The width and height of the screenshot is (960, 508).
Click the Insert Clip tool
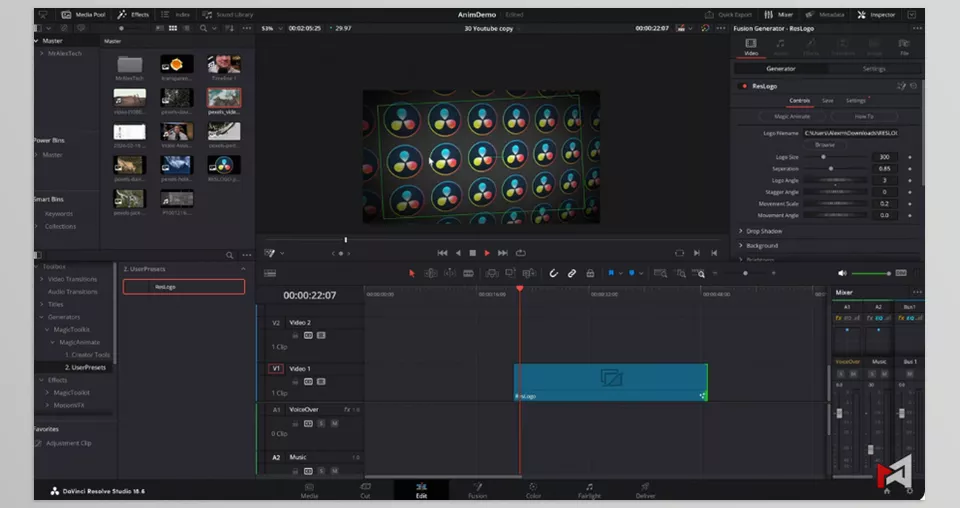[x=492, y=274]
